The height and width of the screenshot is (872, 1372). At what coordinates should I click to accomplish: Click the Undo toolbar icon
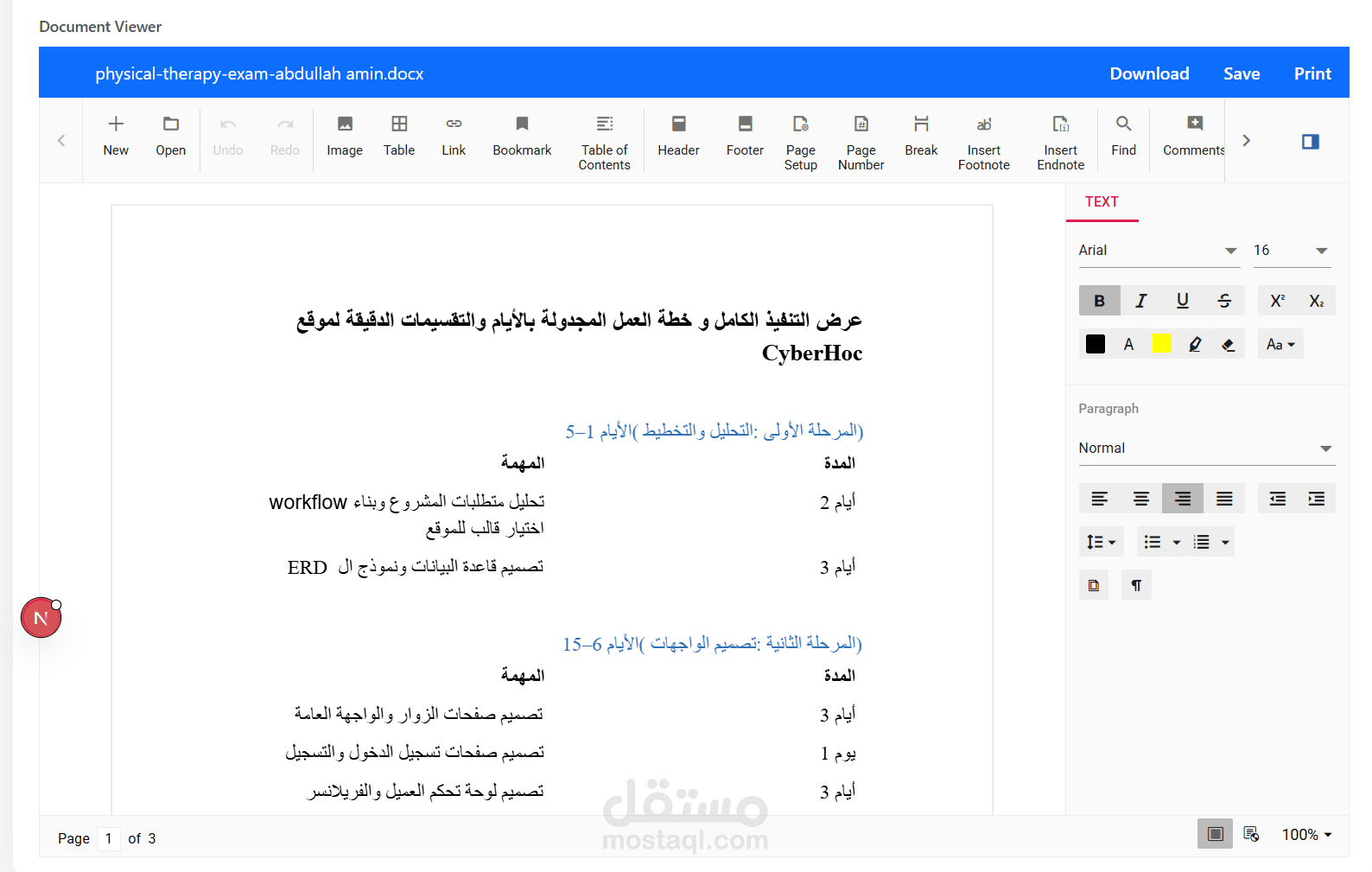coord(228,137)
